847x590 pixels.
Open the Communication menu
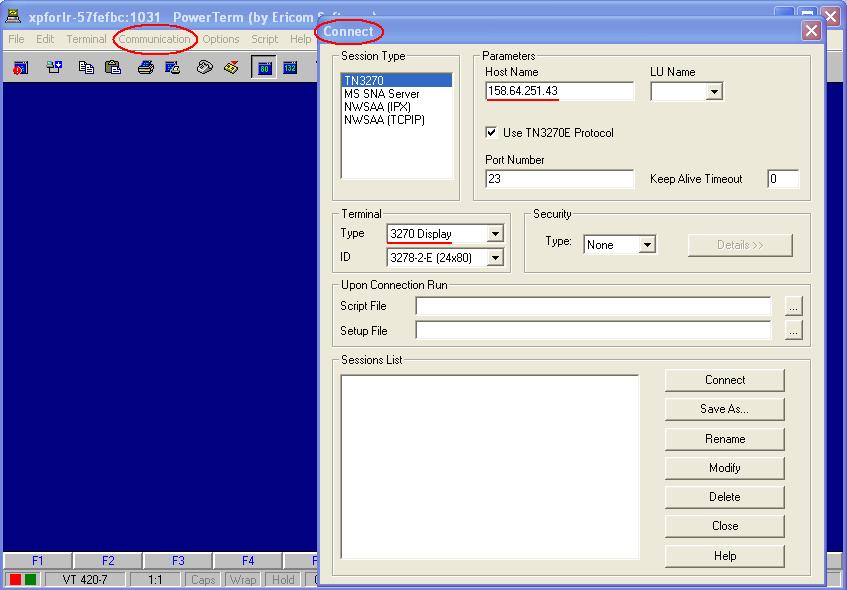click(154, 39)
